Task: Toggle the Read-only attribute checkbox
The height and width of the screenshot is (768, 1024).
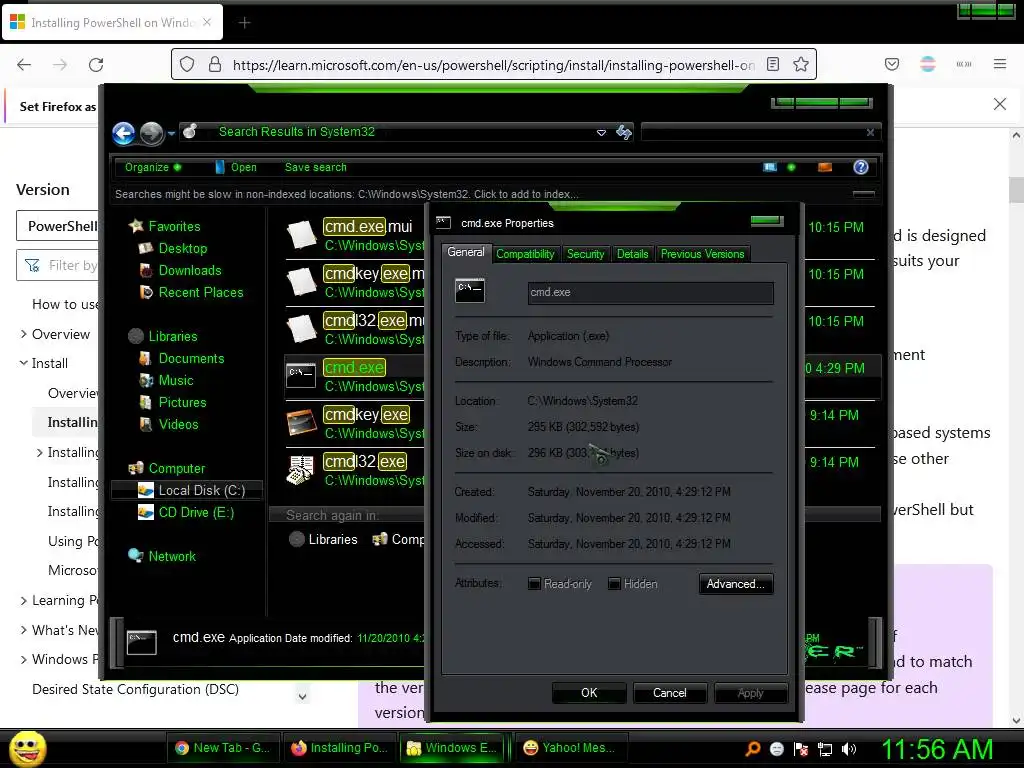Action: 534,584
